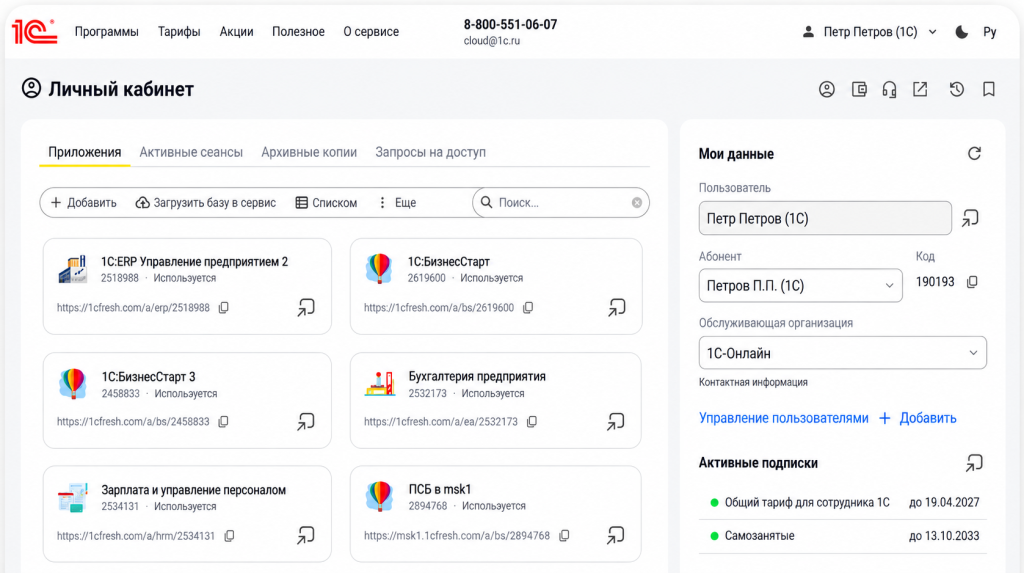Expand the Петр Петров (1С) user menu

pos(869,32)
